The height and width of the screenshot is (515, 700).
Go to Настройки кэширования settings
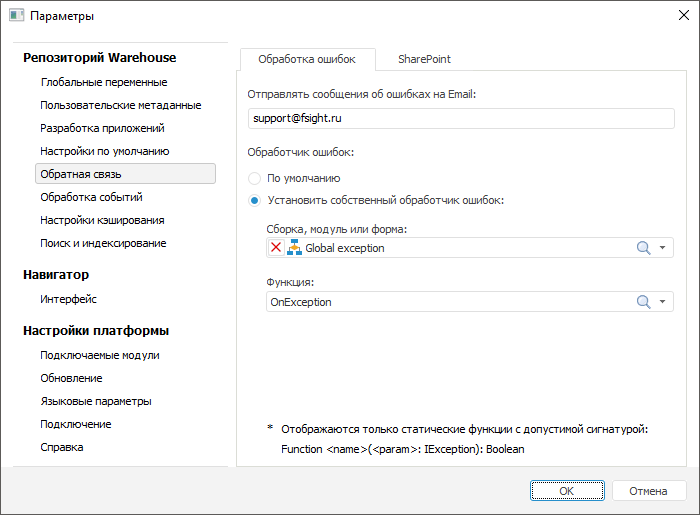point(102,220)
